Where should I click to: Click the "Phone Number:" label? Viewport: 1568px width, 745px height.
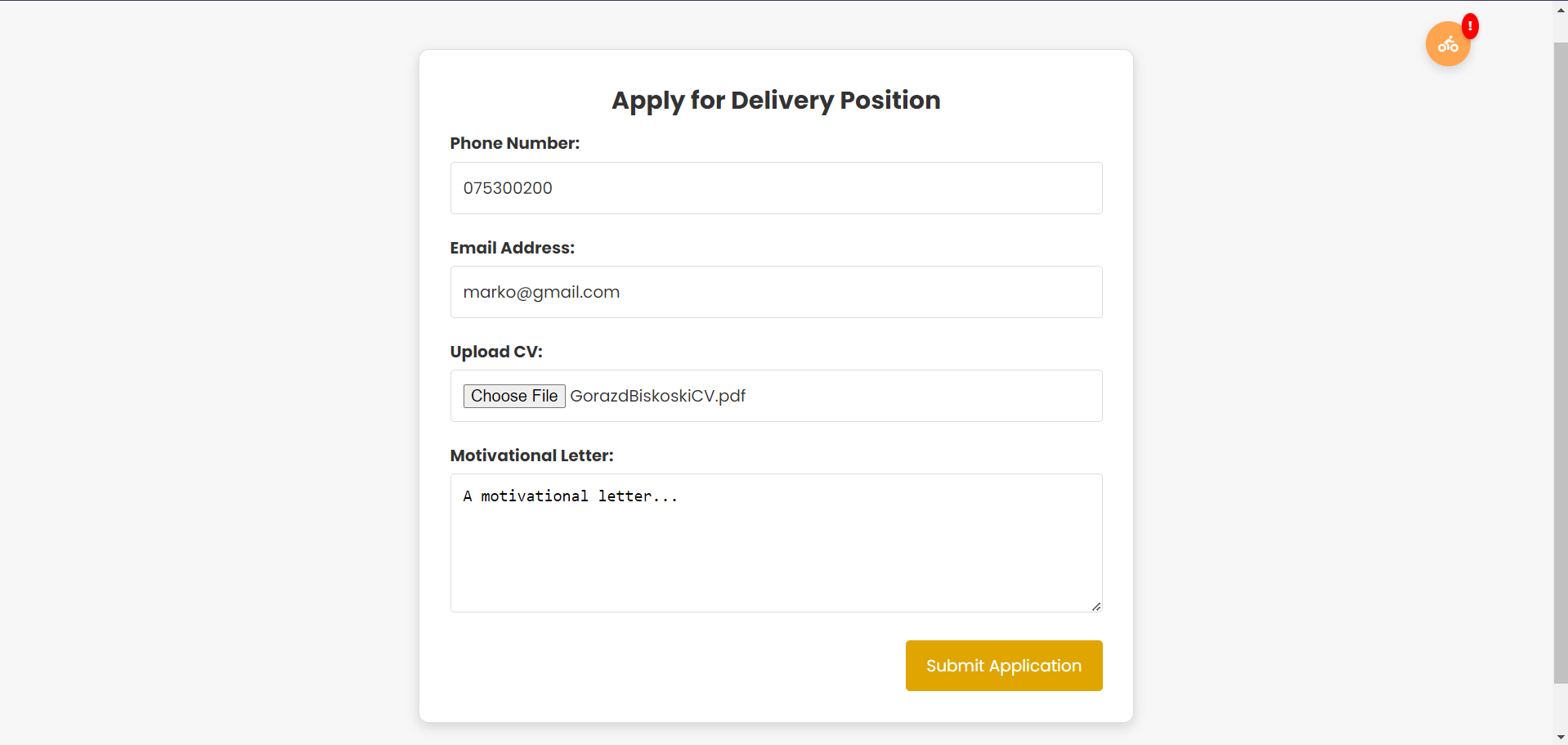tap(514, 143)
